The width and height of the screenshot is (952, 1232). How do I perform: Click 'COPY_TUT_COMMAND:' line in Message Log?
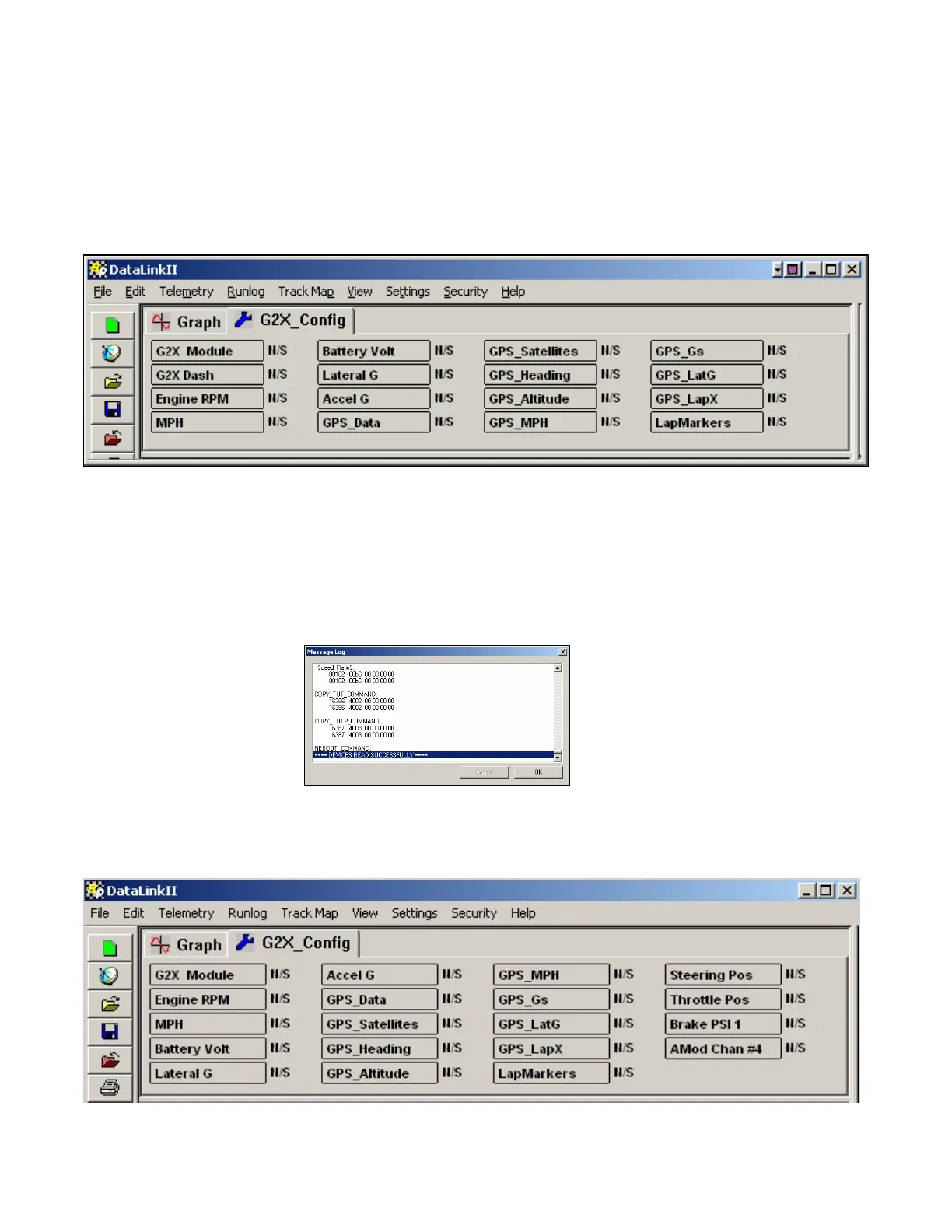click(x=345, y=694)
